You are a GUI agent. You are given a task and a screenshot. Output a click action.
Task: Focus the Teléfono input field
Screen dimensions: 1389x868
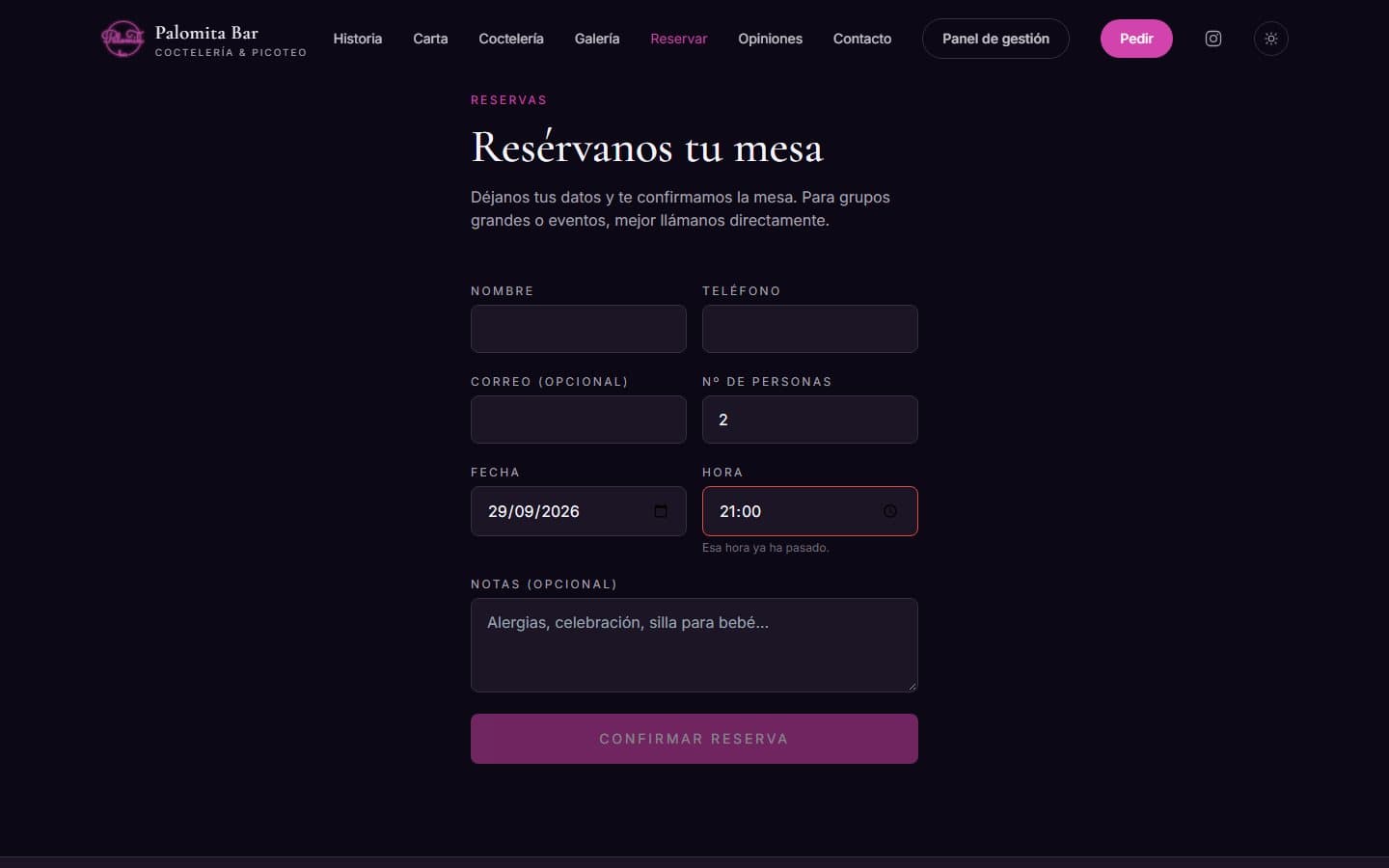pos(810,329)
